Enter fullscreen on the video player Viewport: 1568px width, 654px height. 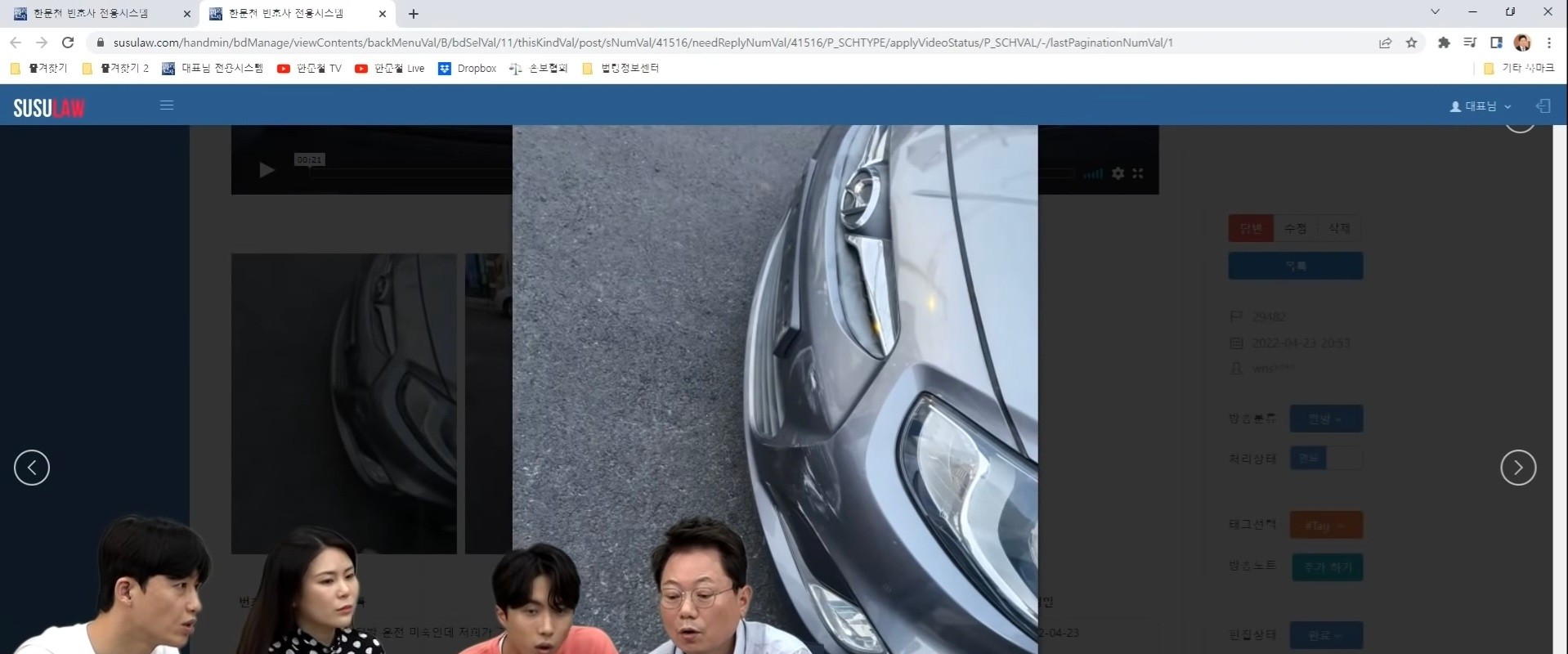click(x=1138, y=173)
